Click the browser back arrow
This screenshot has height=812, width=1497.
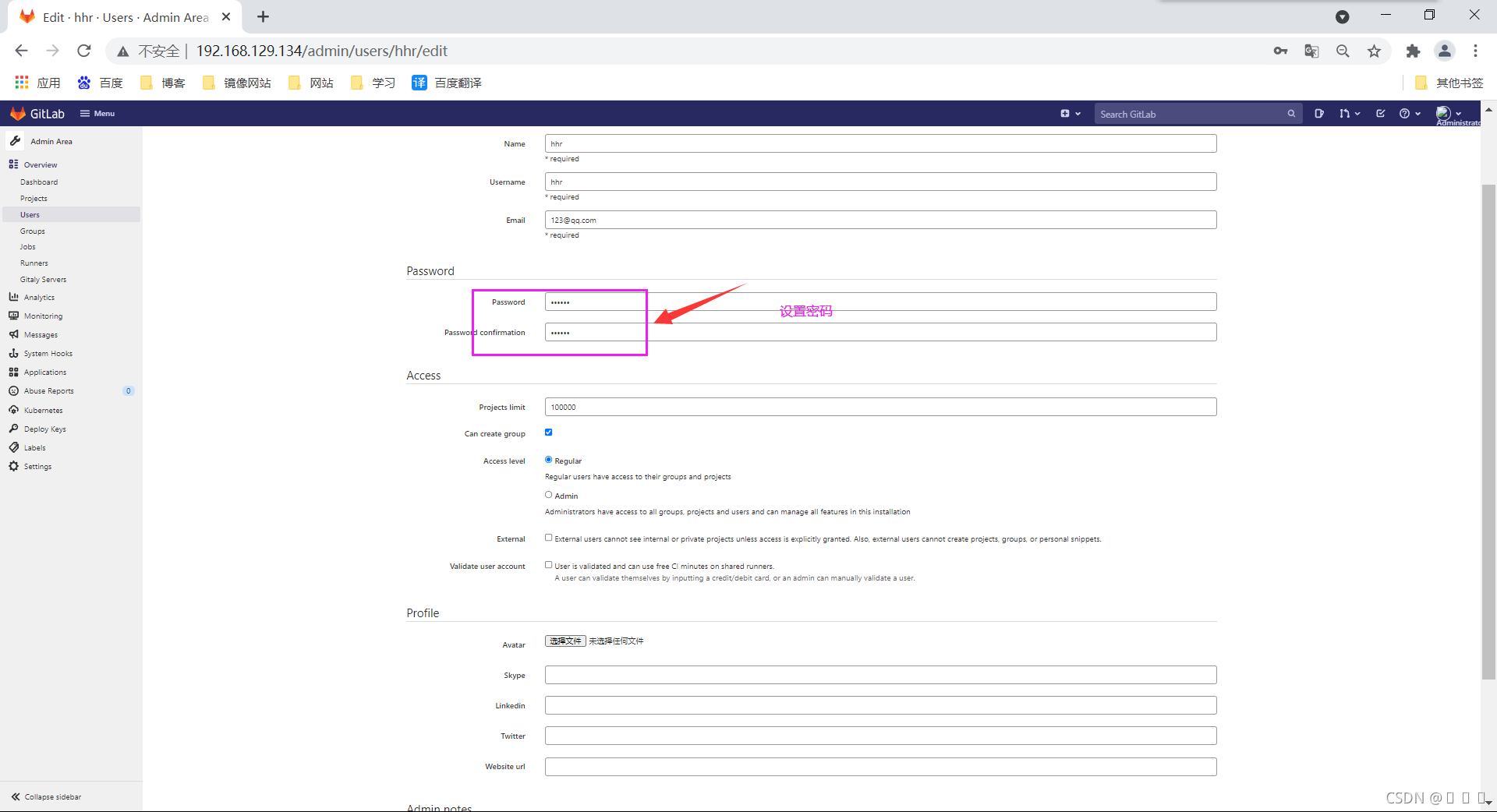(21, 51)
